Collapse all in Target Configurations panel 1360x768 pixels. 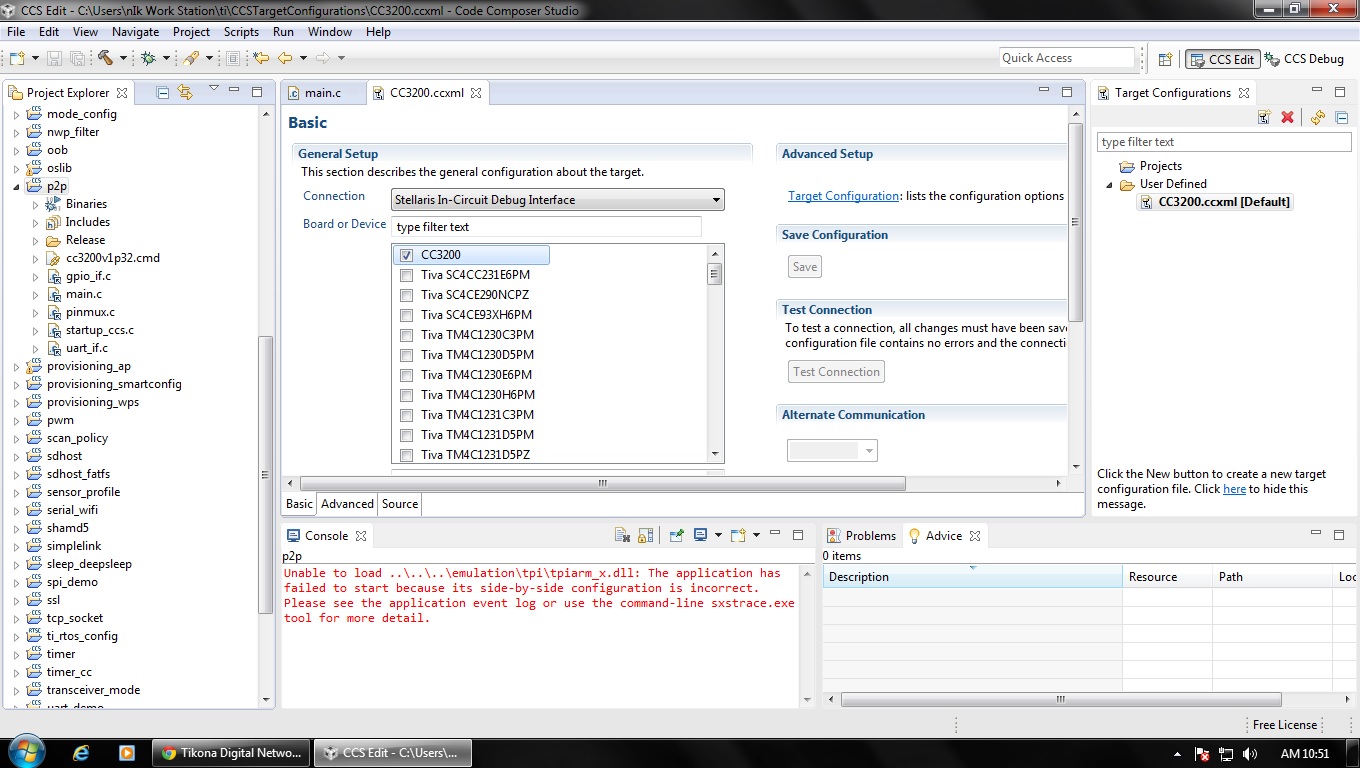tap(1342, 117)
